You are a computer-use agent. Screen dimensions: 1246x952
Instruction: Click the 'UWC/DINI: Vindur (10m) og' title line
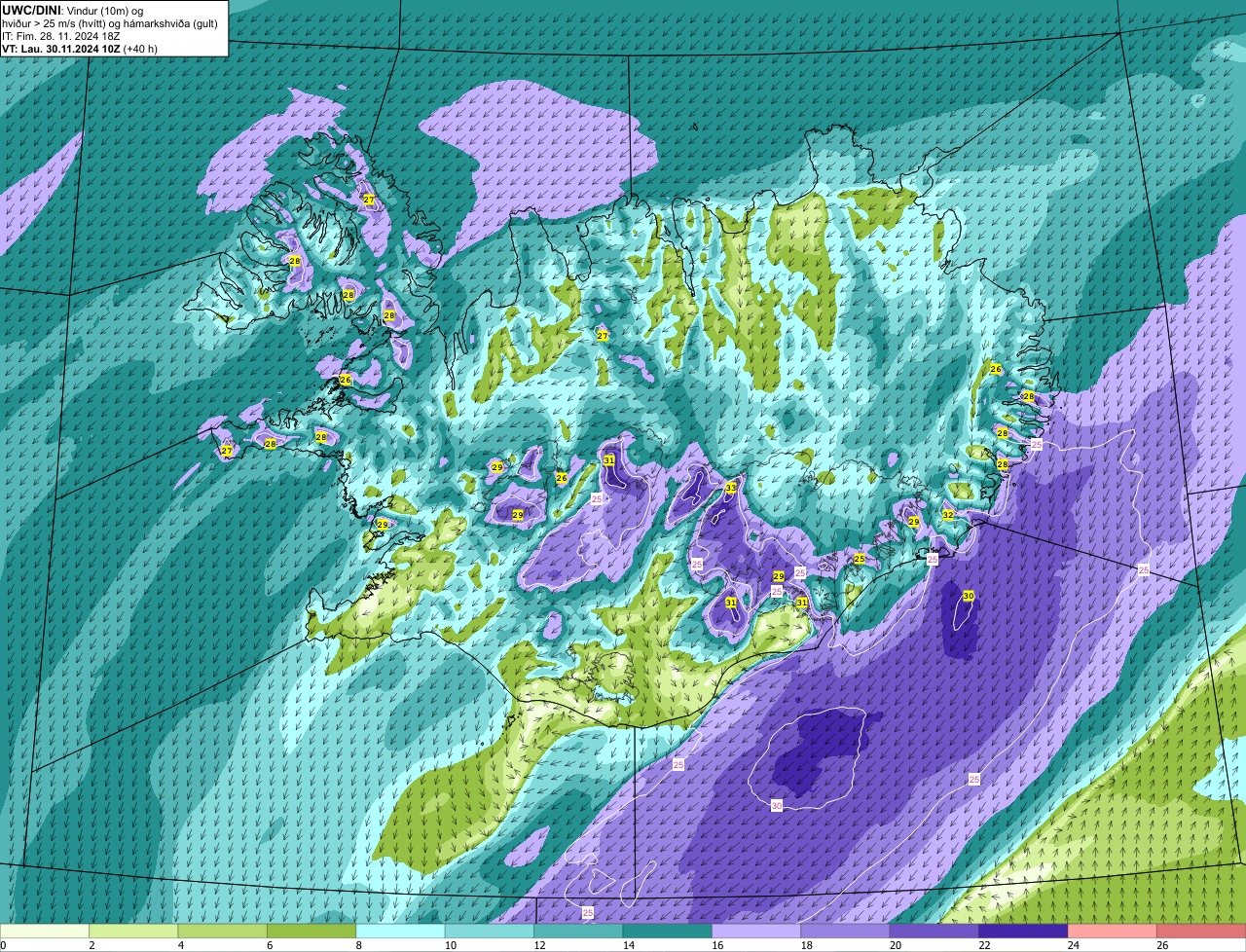click(72, 10)
